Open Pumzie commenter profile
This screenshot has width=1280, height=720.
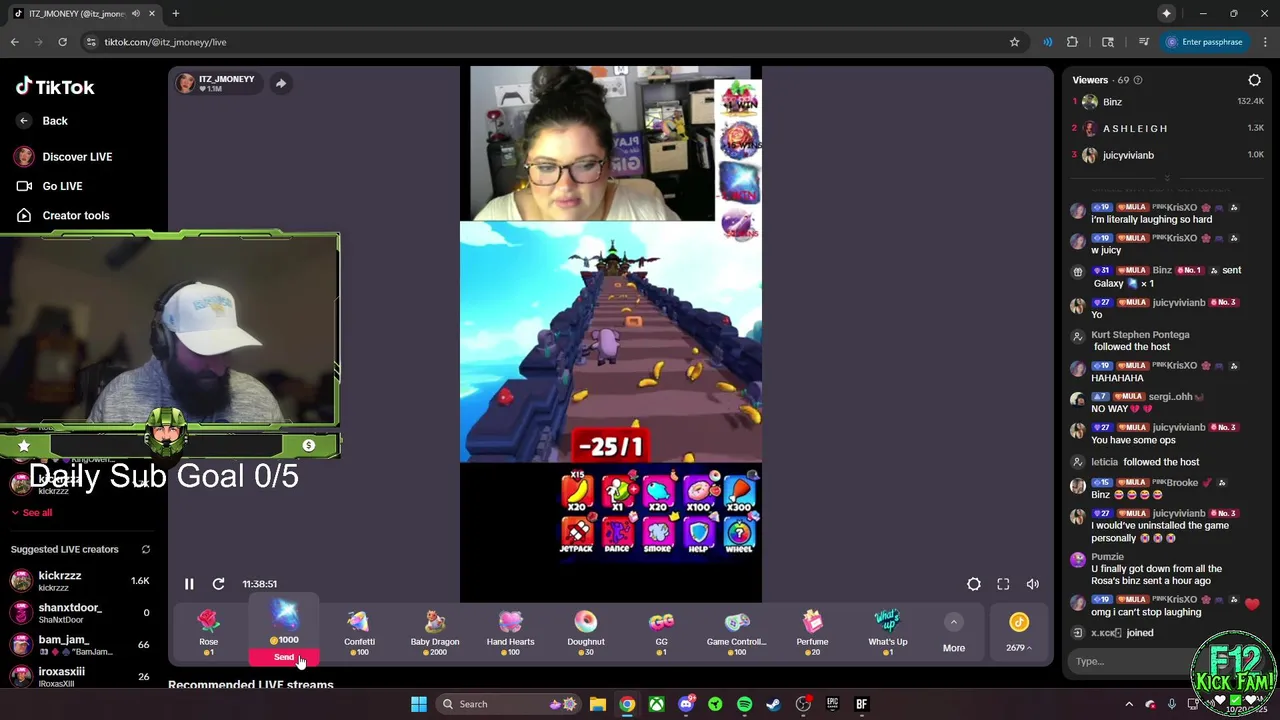click(1107, 557)
